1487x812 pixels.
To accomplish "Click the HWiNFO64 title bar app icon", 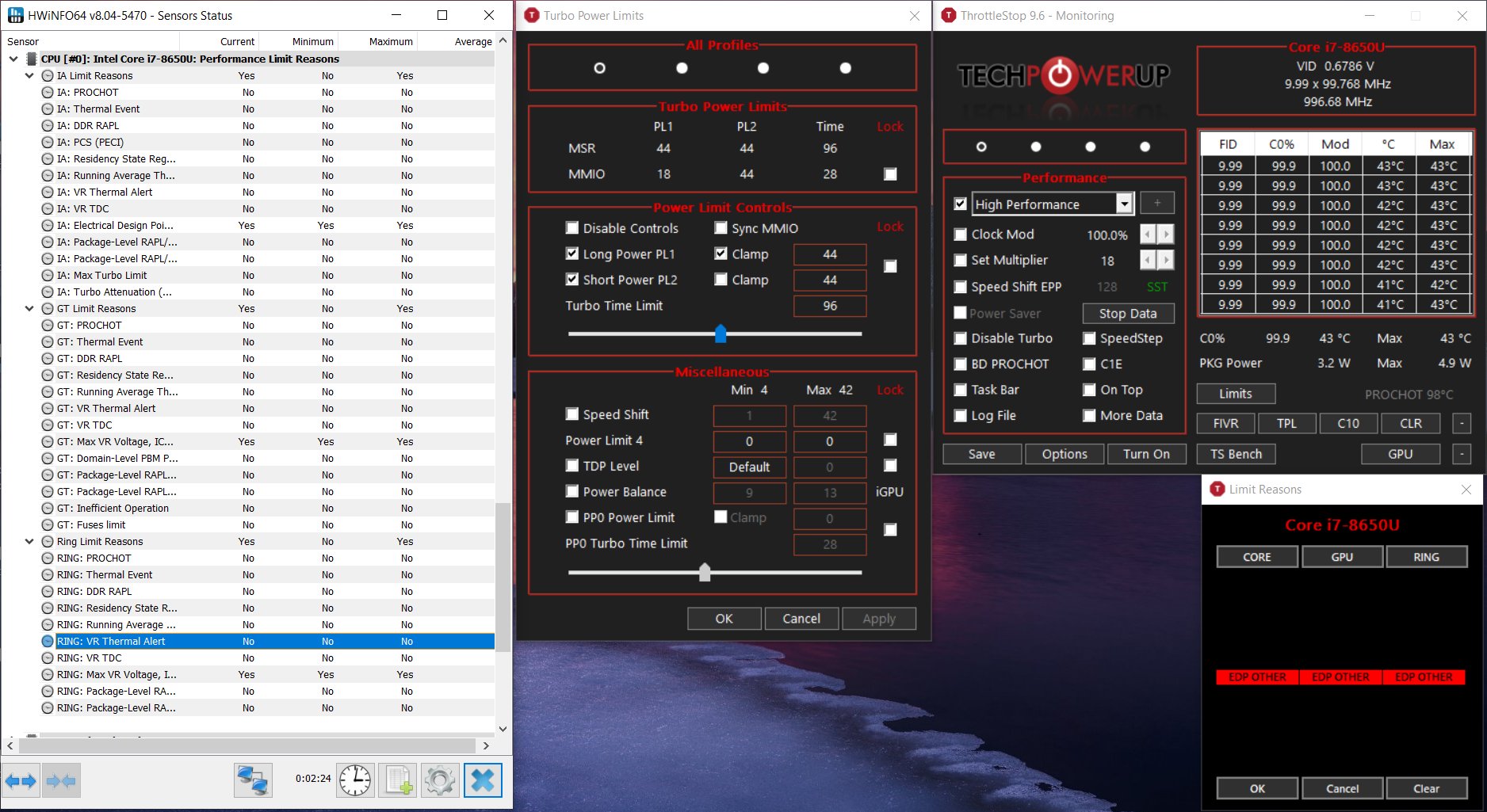I will tap(15, 15).
